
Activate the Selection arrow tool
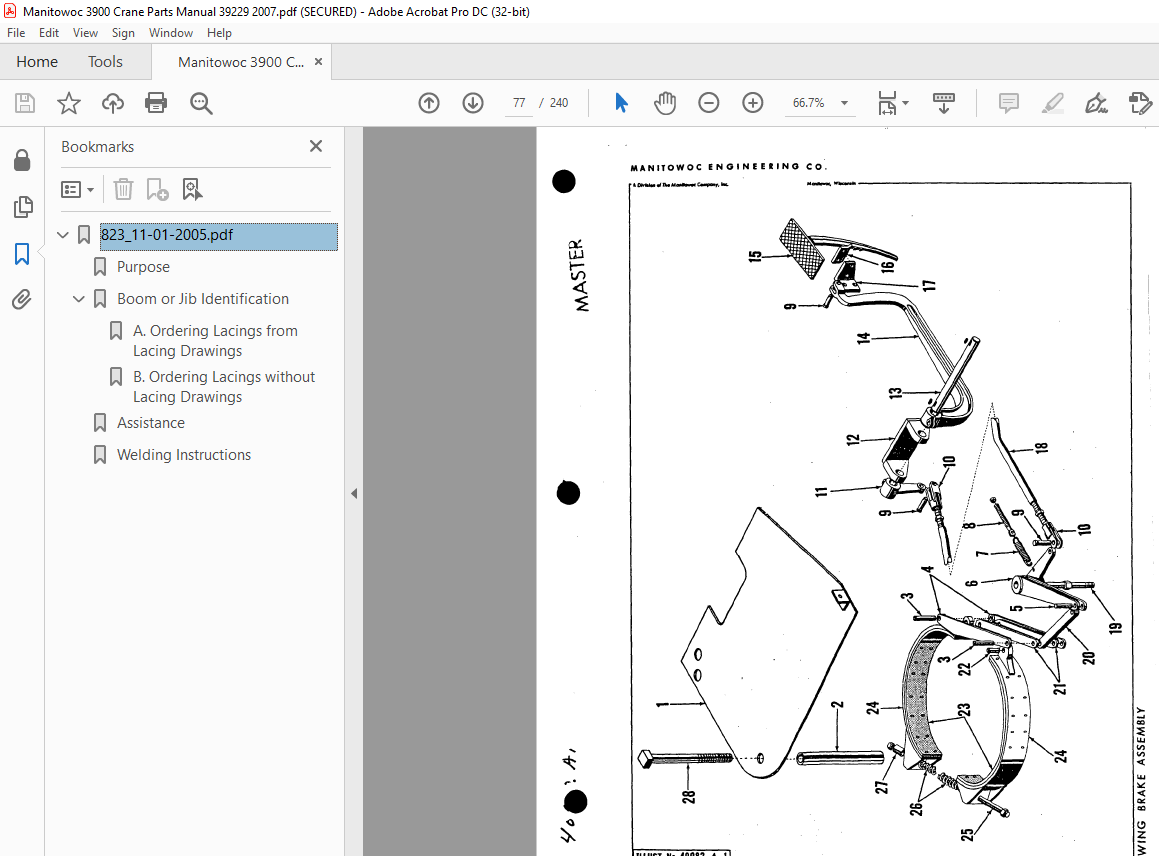coord(621,103)
